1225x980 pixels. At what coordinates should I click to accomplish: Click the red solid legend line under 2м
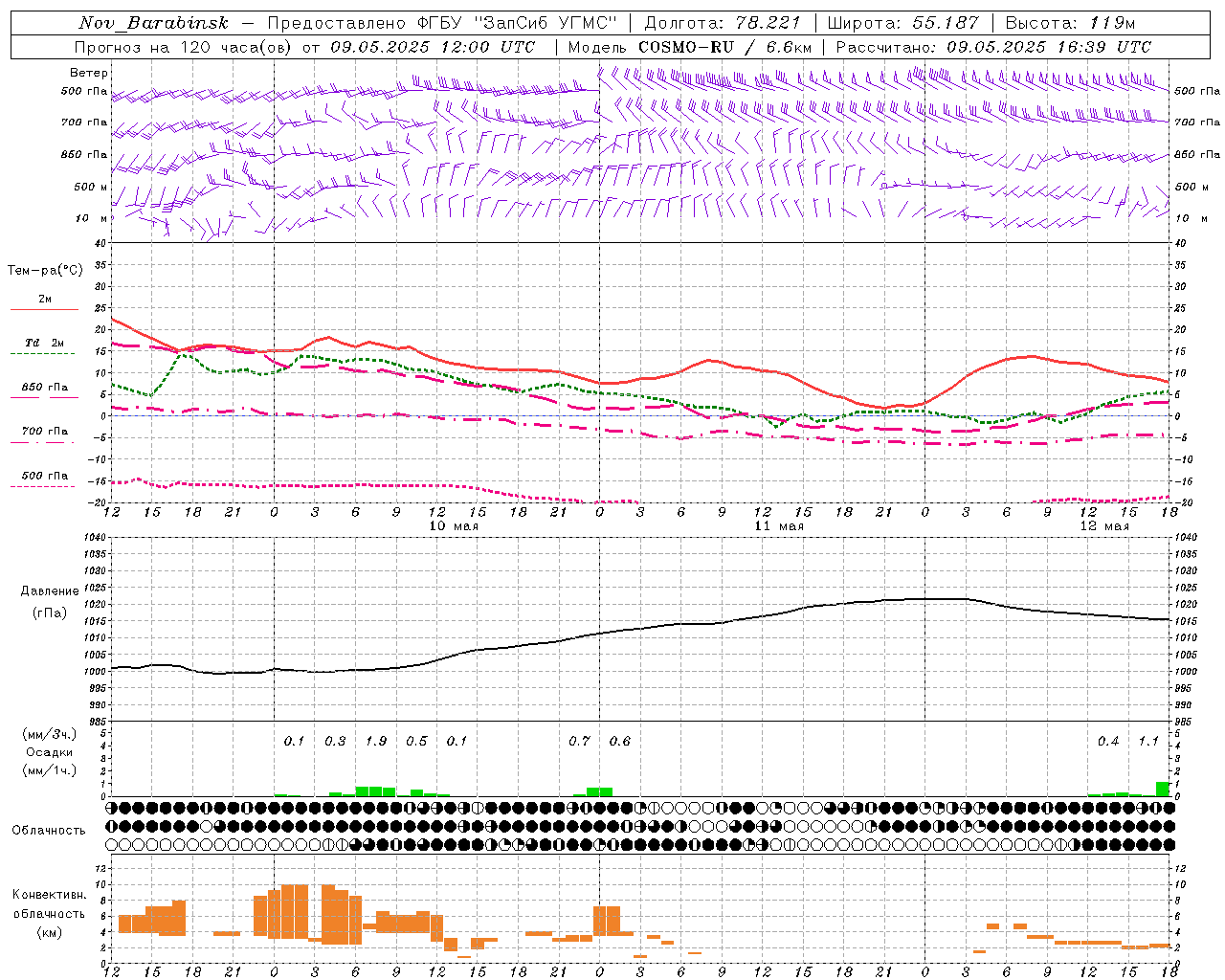(44, 309)
